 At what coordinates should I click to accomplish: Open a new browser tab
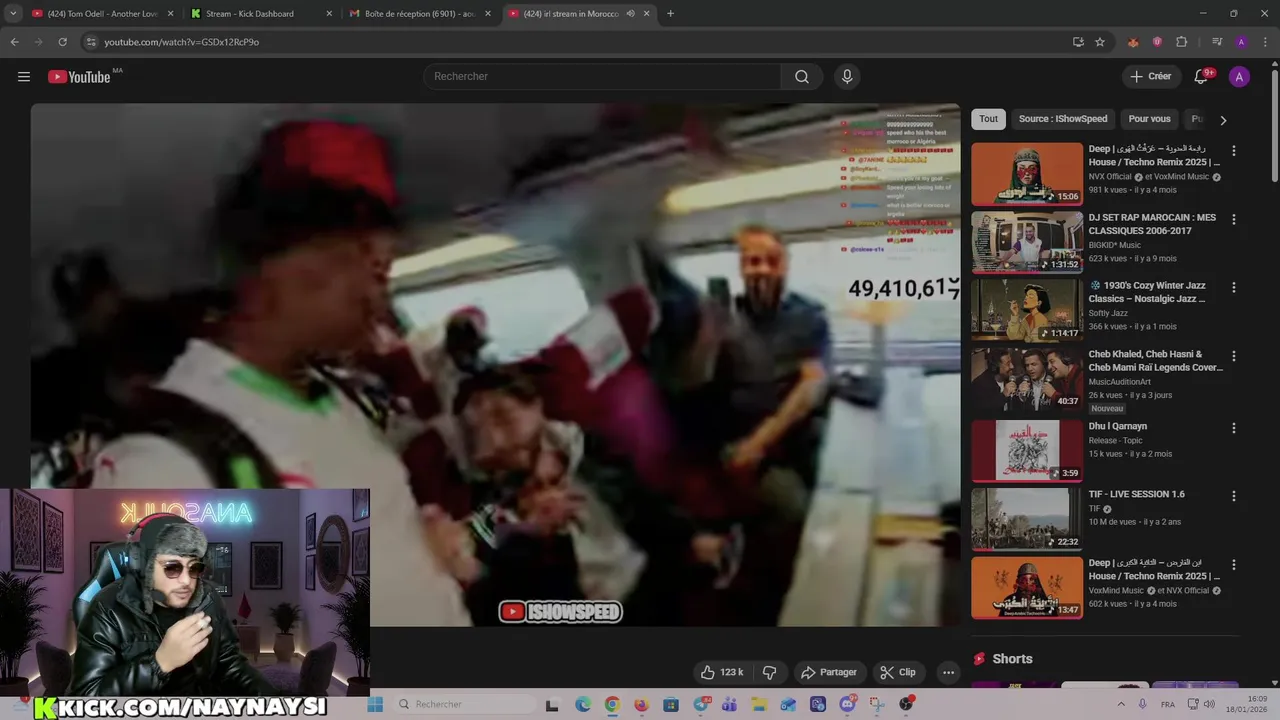coord(670,14)
